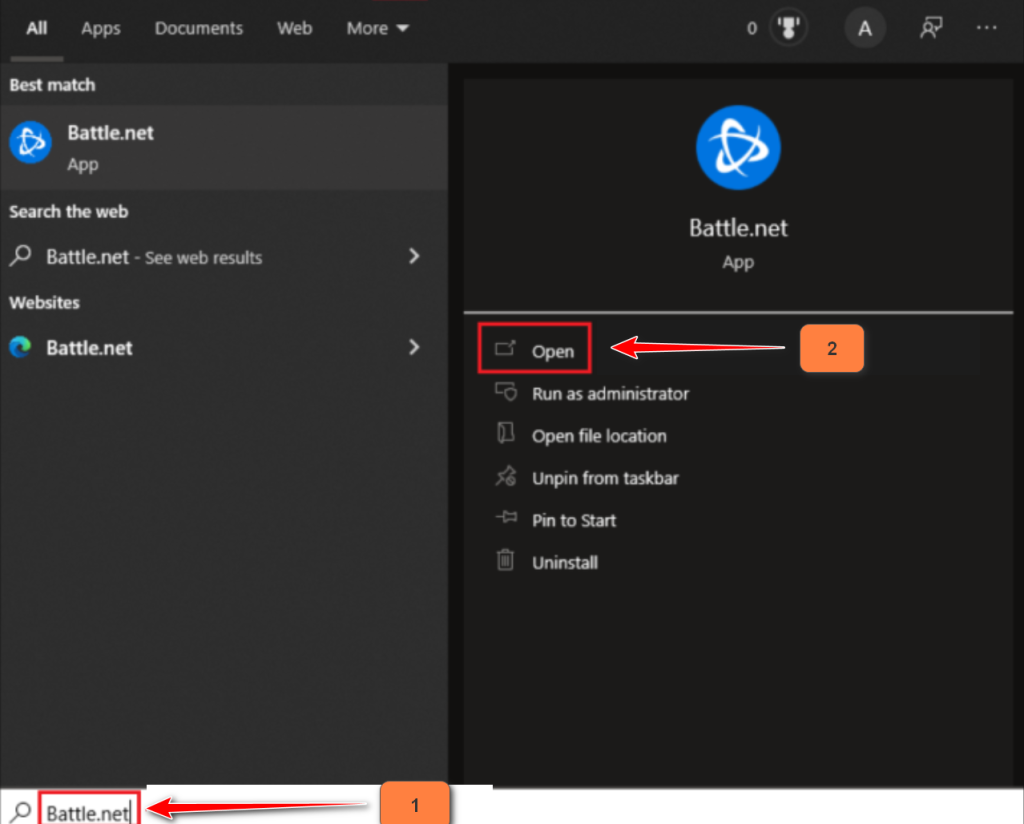
Task: Click the rewards trophy icon
Action: 788,28
